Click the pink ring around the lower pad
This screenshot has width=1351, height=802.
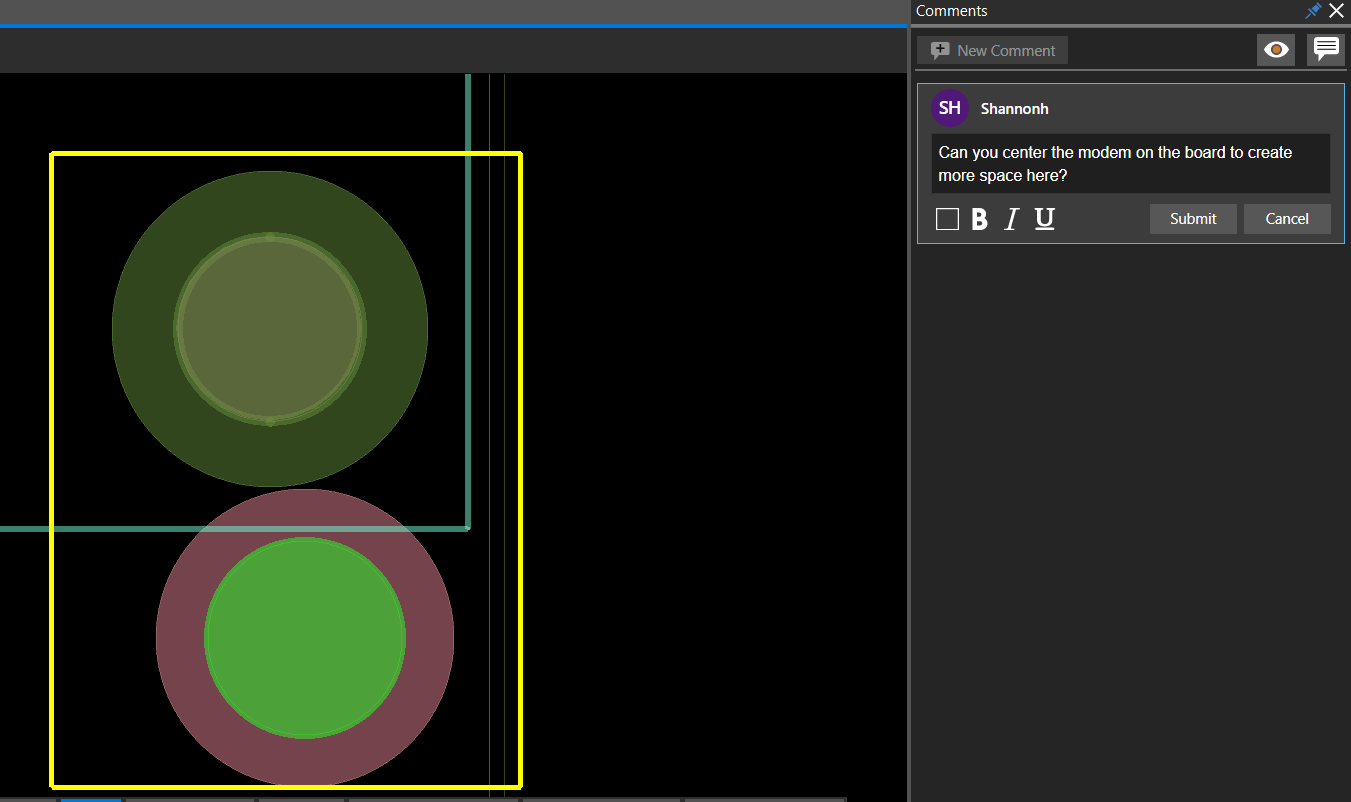pos(180,637)
